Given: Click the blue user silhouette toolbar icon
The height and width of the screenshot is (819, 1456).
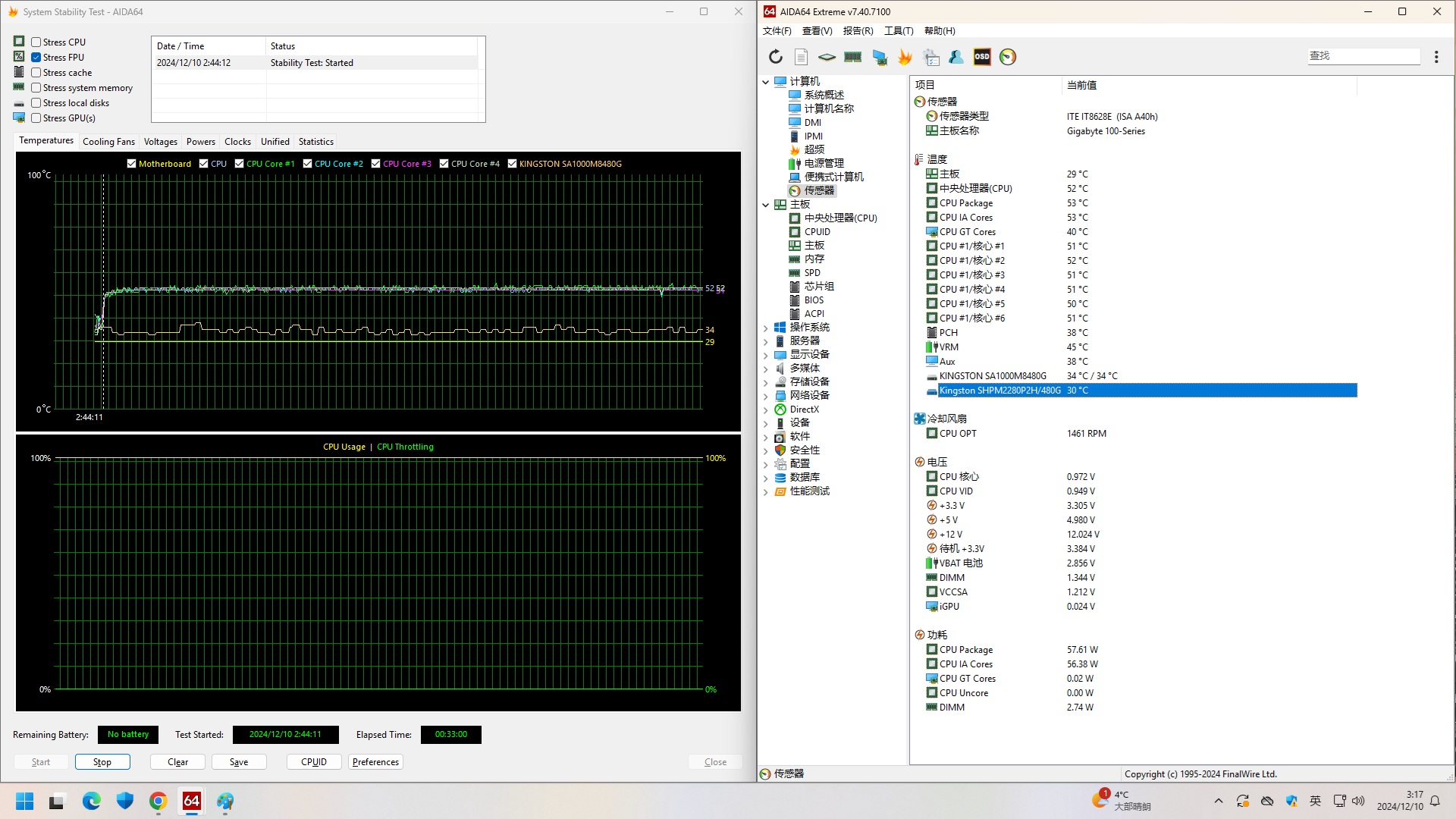Looking at the screenshot, I should click(956, 57).
